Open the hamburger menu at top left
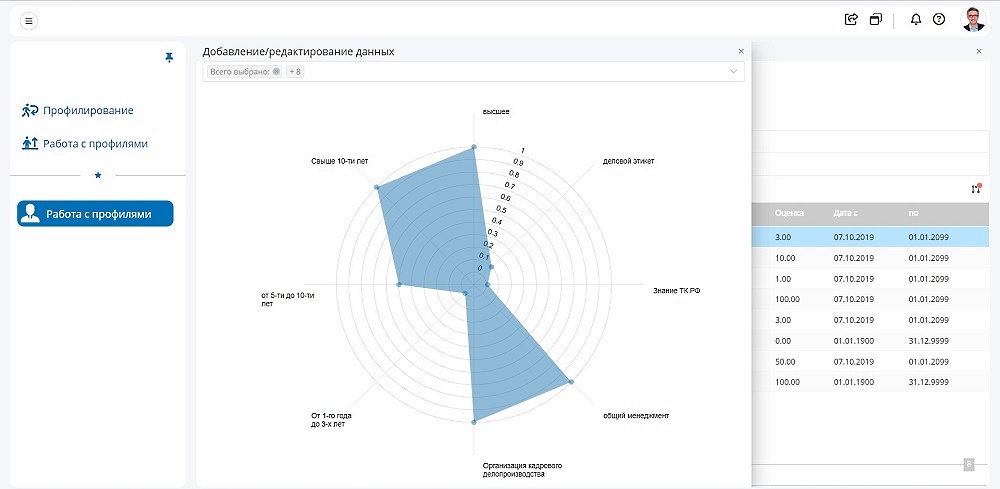The image size is (1000, 489). coord(29,20)
